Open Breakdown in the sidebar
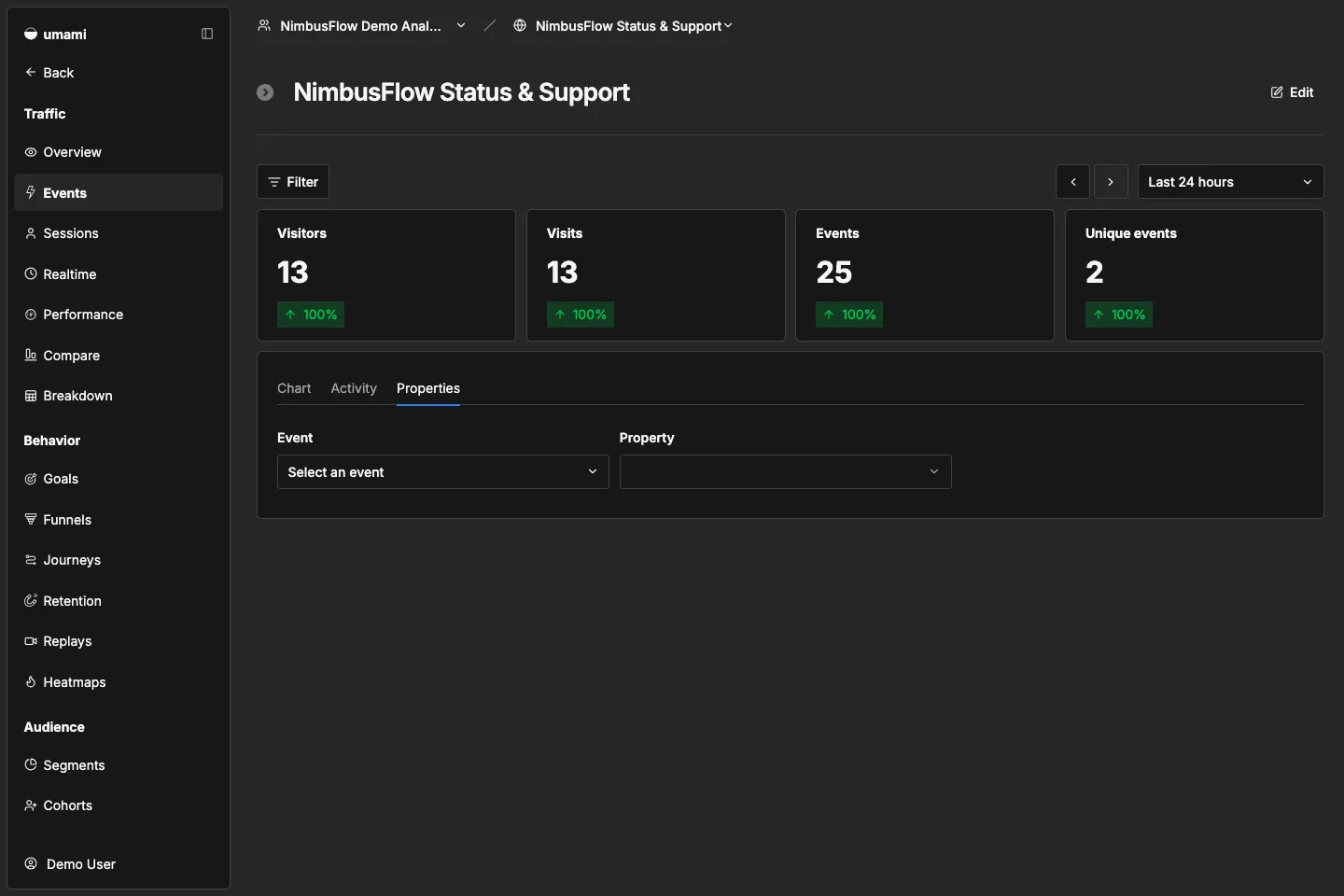1344x896 pixels. coord(119,396)
